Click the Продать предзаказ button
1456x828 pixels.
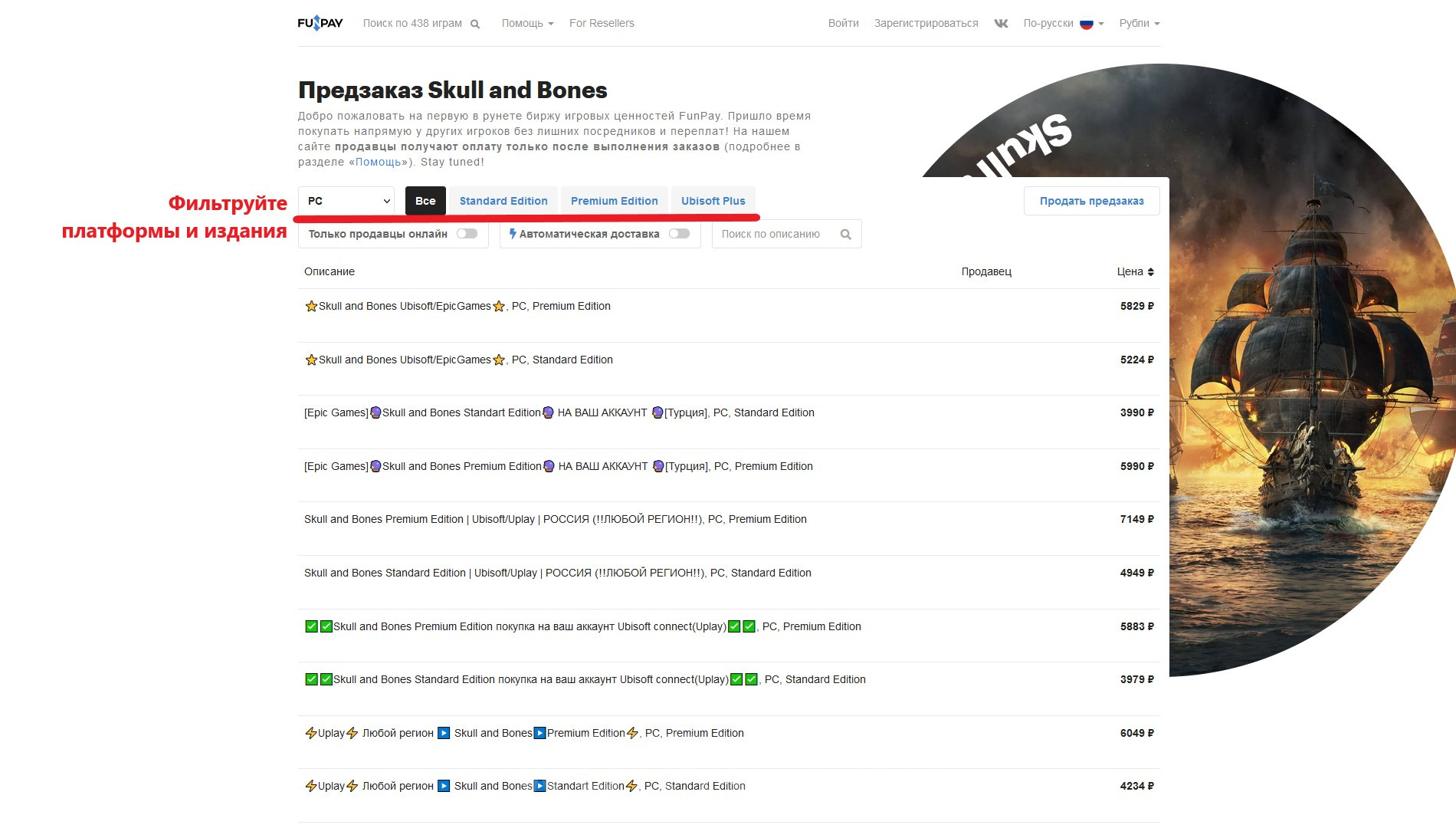1091,201
